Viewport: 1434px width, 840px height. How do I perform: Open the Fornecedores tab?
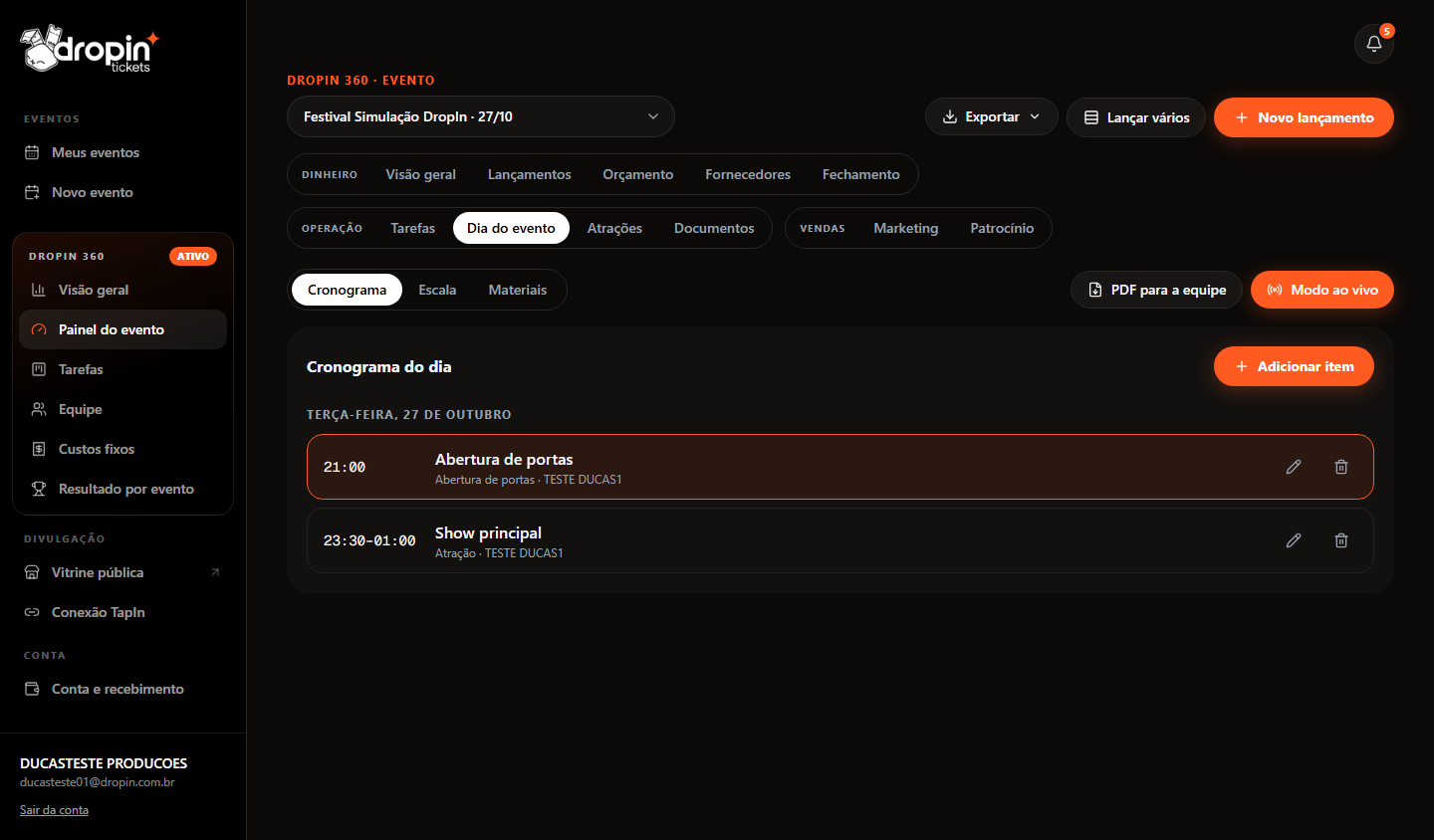[748, 174]
